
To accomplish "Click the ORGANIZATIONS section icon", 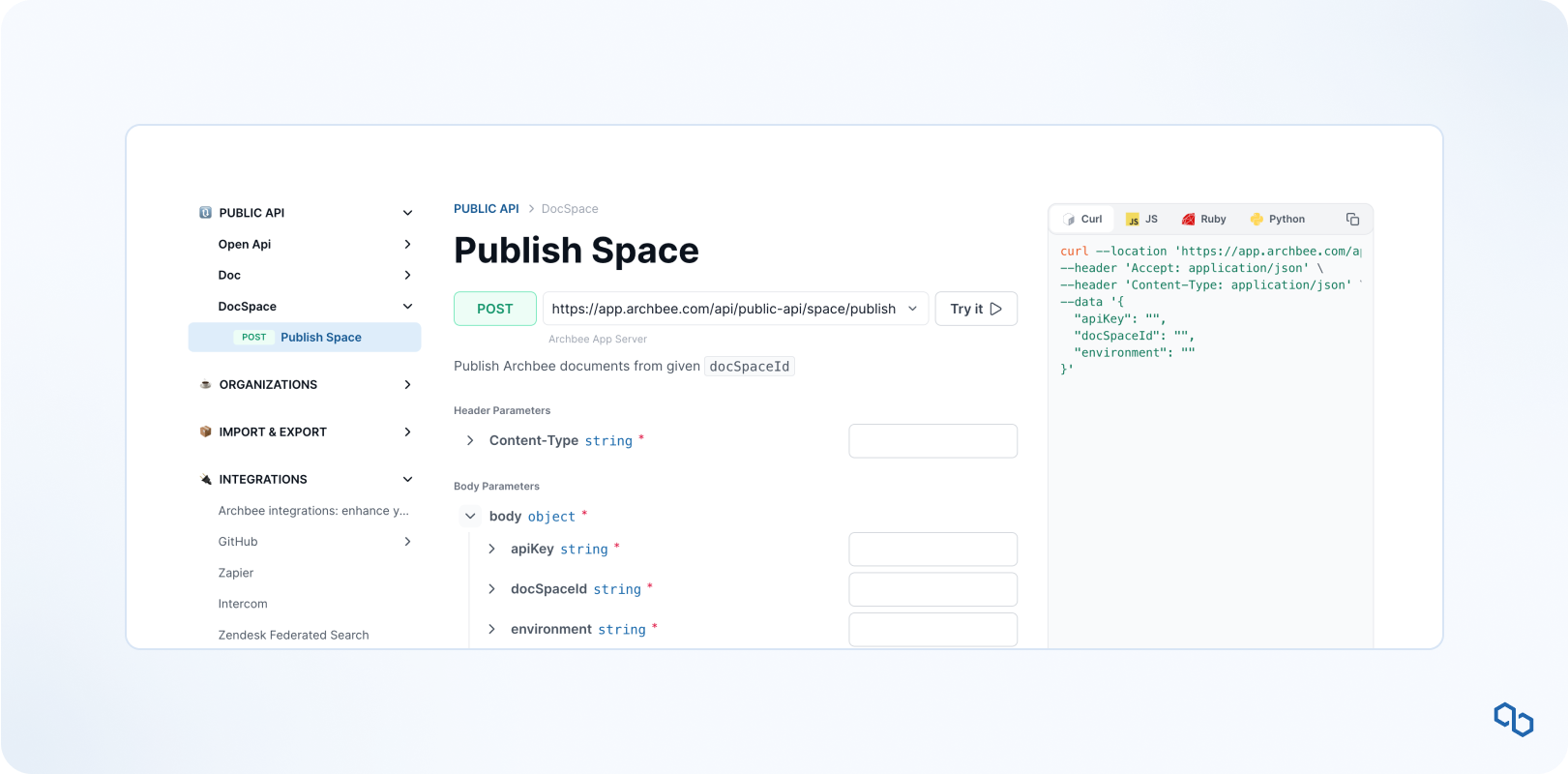I will pos(205,385).
